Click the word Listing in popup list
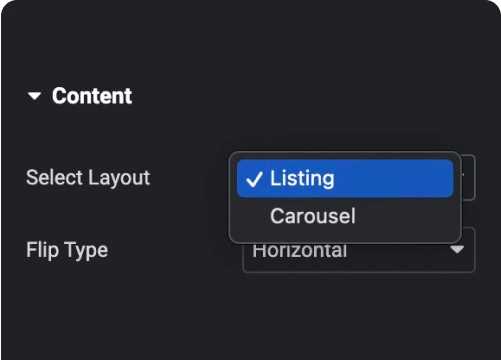This screenshot has width=501, height=360. coord(302,178)
